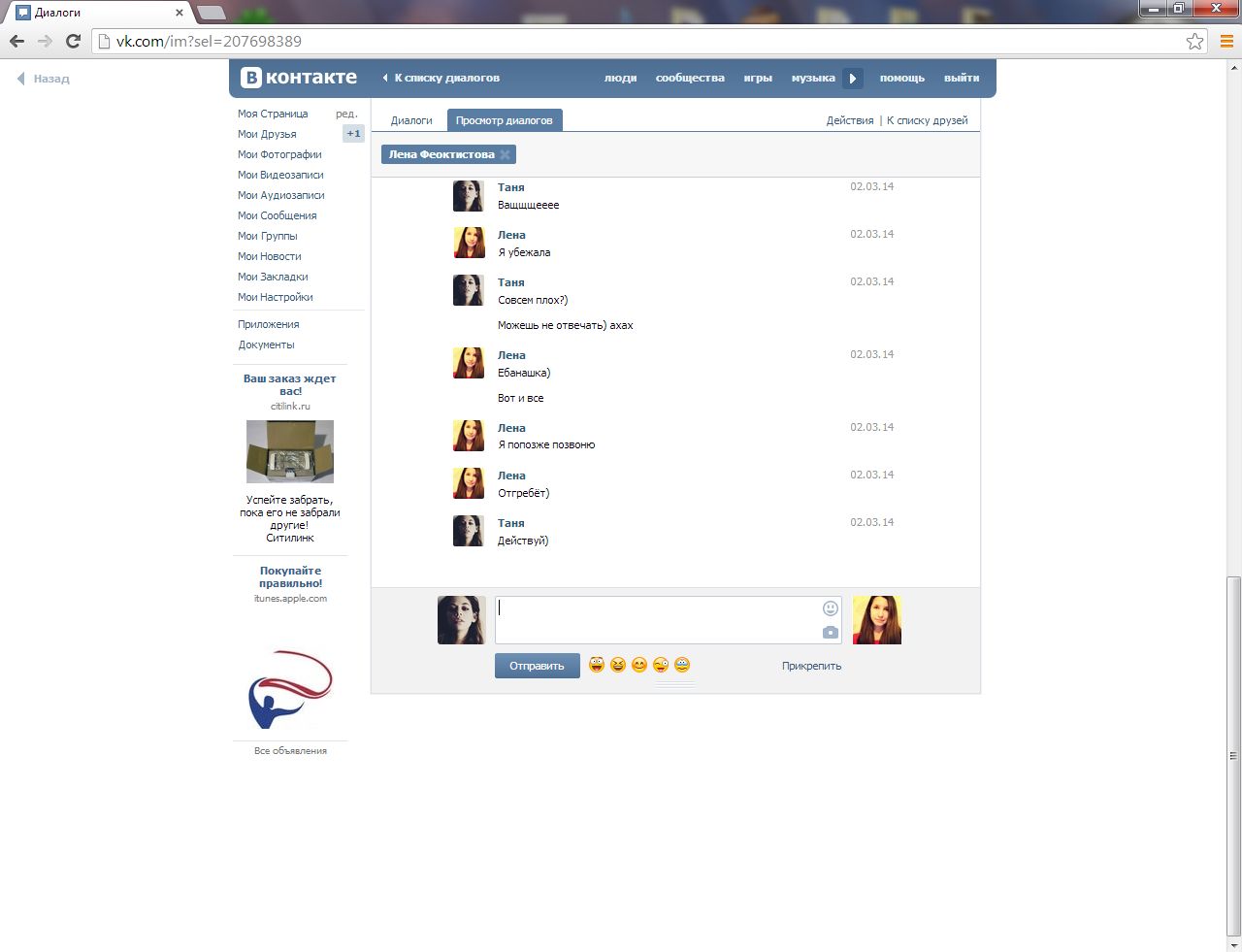
Task: Open Мои Закладки in the sidebar
Action: 273,277
